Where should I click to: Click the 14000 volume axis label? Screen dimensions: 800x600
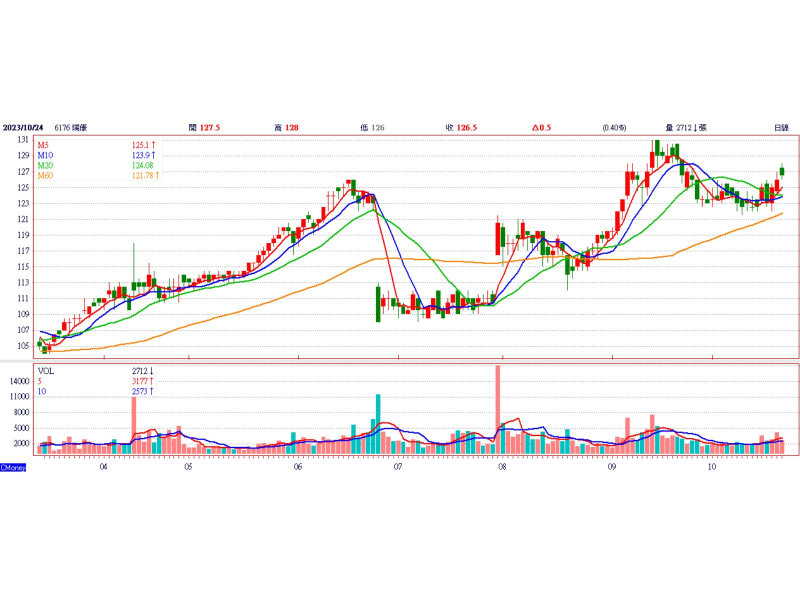click(20, 381)
